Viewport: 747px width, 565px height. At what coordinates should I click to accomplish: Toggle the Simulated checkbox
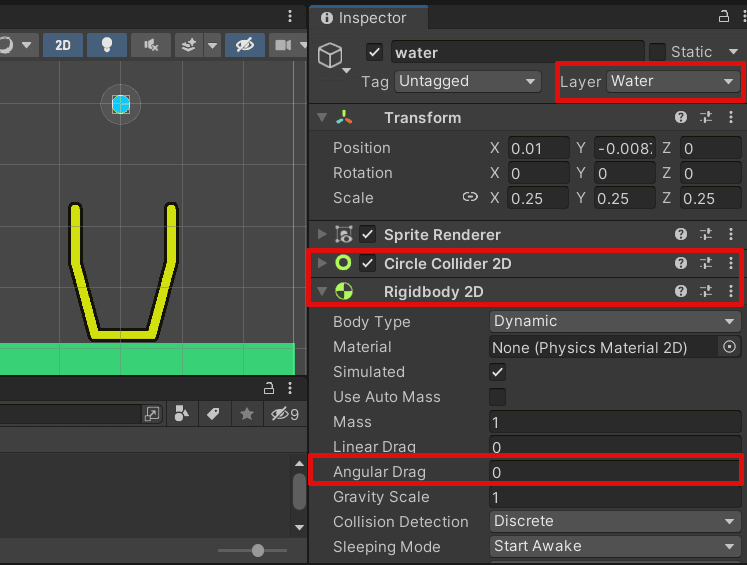tap(497, 372)
